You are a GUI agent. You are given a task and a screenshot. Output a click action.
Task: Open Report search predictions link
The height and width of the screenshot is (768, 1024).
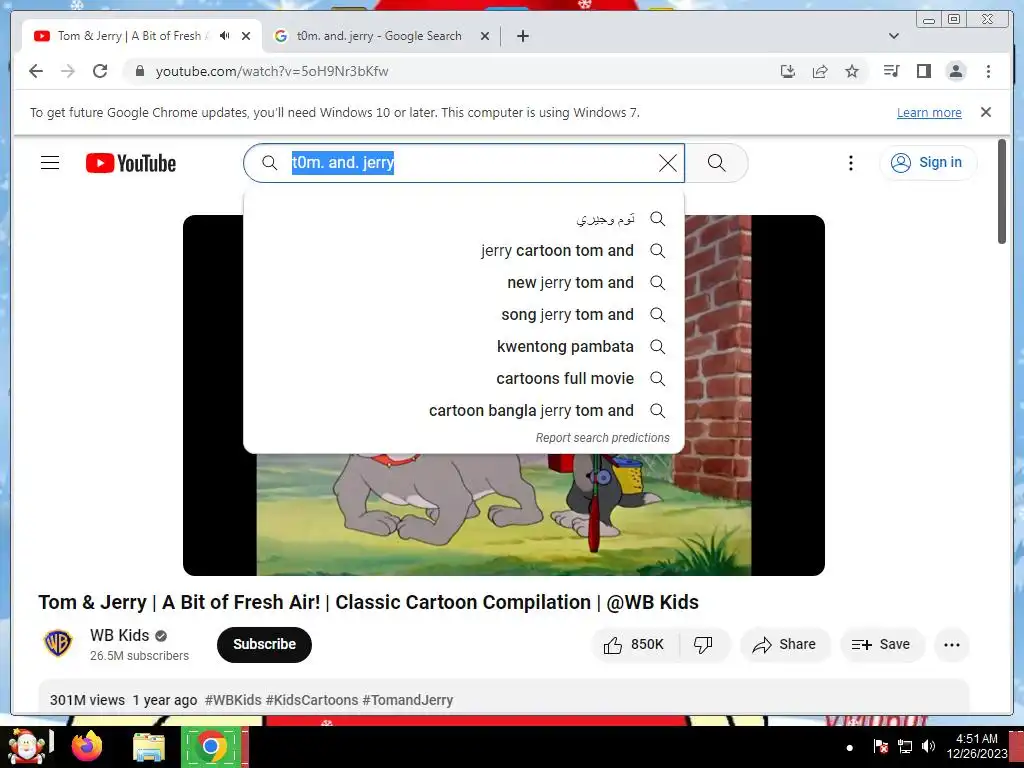tap(602, 438)
